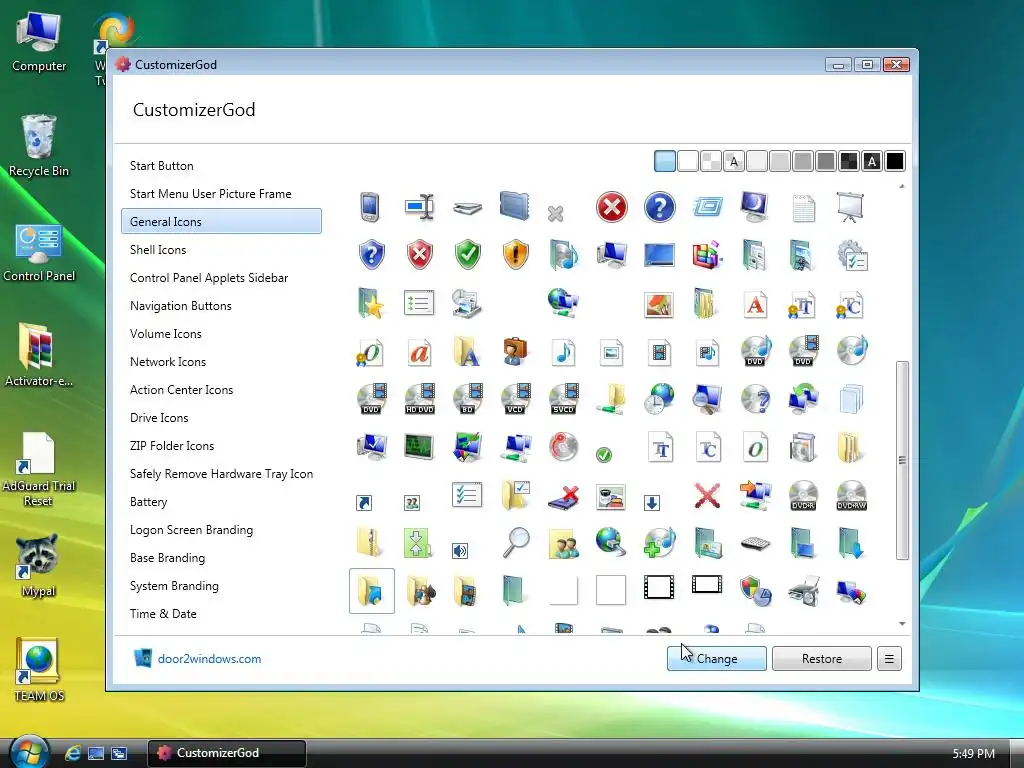This screenshot has width=1024, height=768.
Task: Select the magnifying glass search icon
Action: click(x=516, y=543)
